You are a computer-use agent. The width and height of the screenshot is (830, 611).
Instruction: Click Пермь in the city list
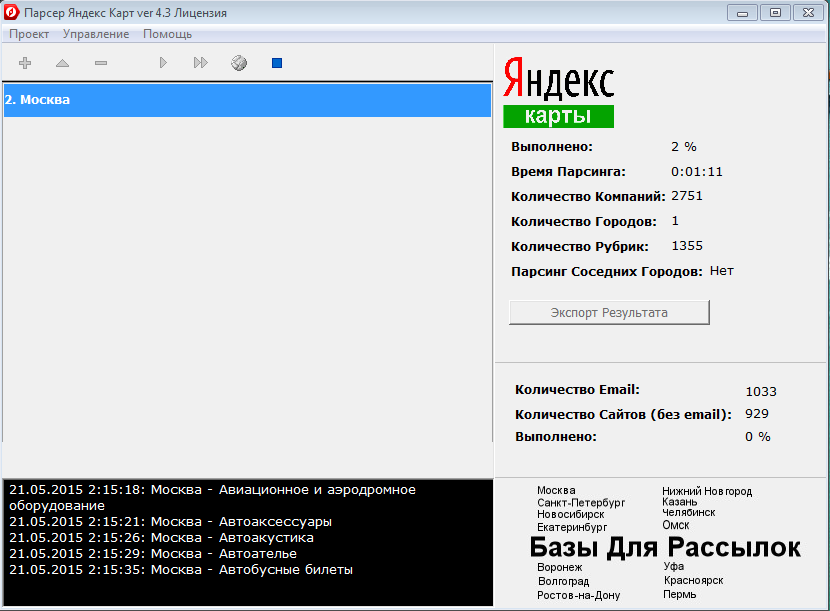click(679, 595)
